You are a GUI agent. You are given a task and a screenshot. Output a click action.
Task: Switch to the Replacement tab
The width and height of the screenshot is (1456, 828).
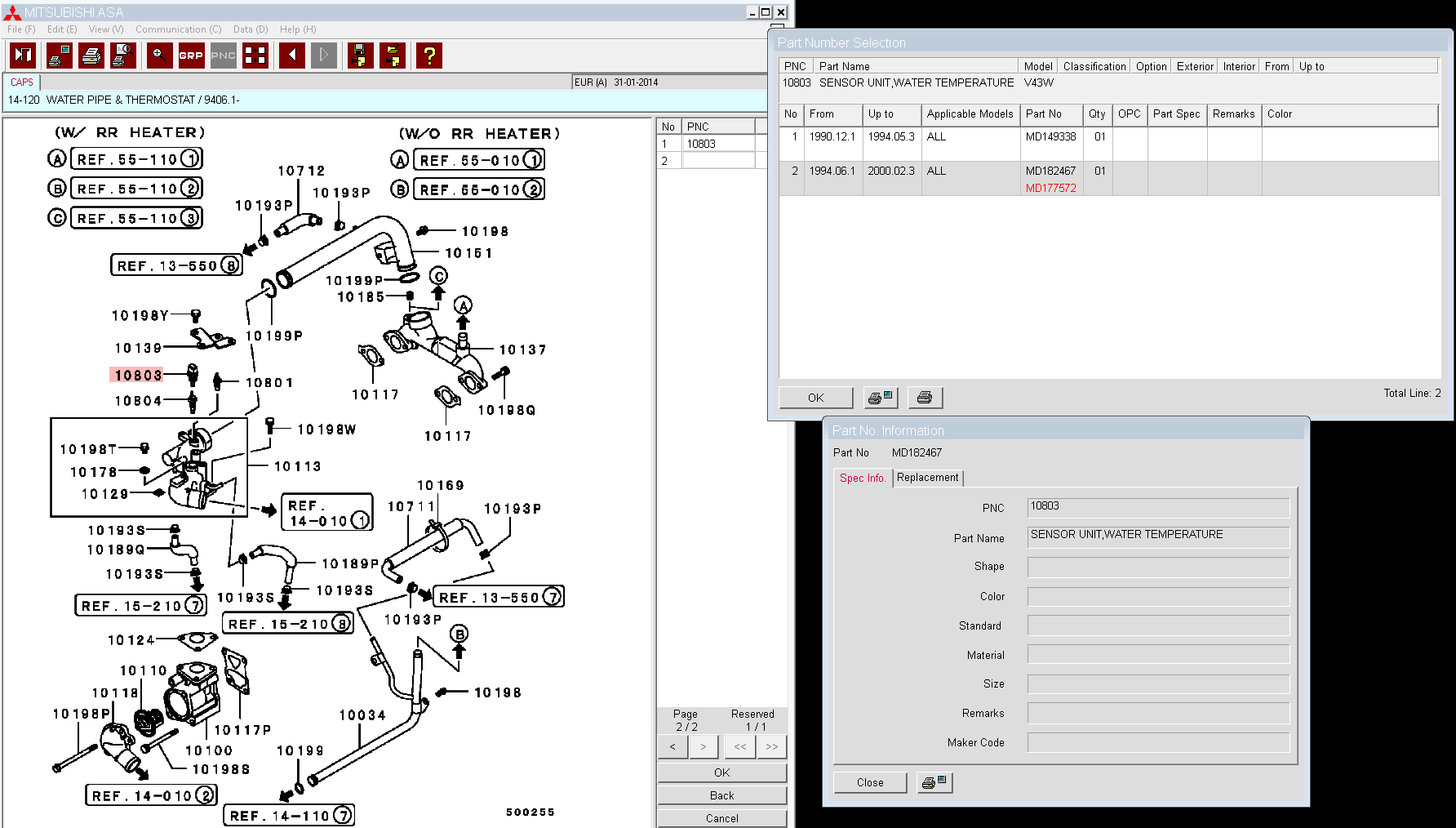click(x=927, y=478)
